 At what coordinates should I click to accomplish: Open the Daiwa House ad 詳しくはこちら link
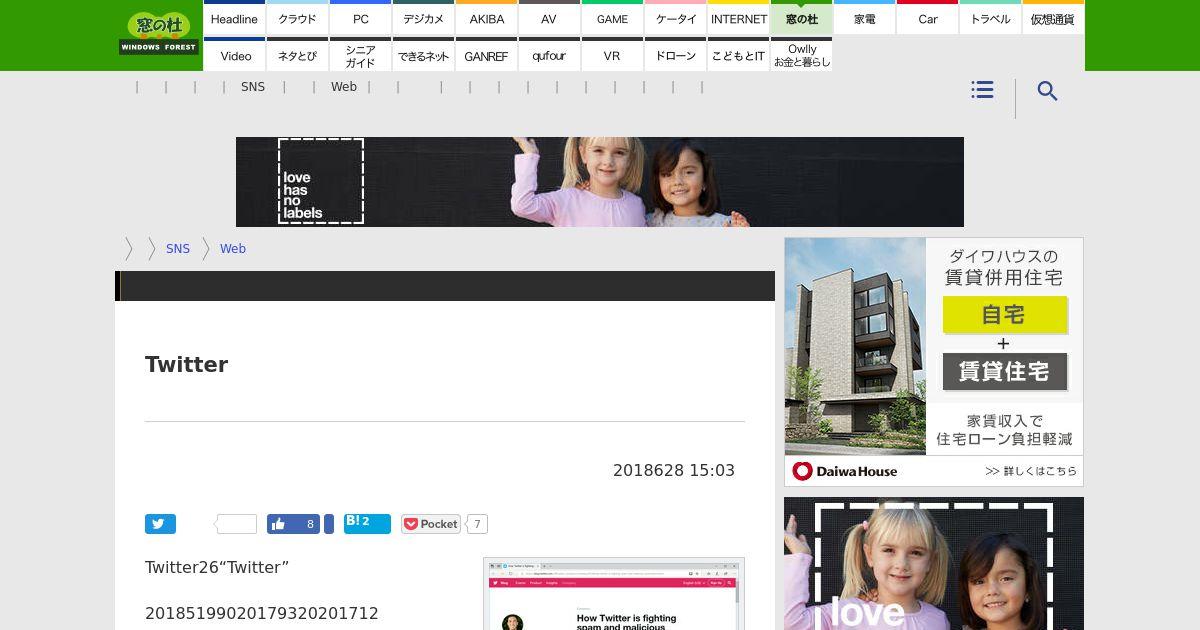(x=1031, y=471)
